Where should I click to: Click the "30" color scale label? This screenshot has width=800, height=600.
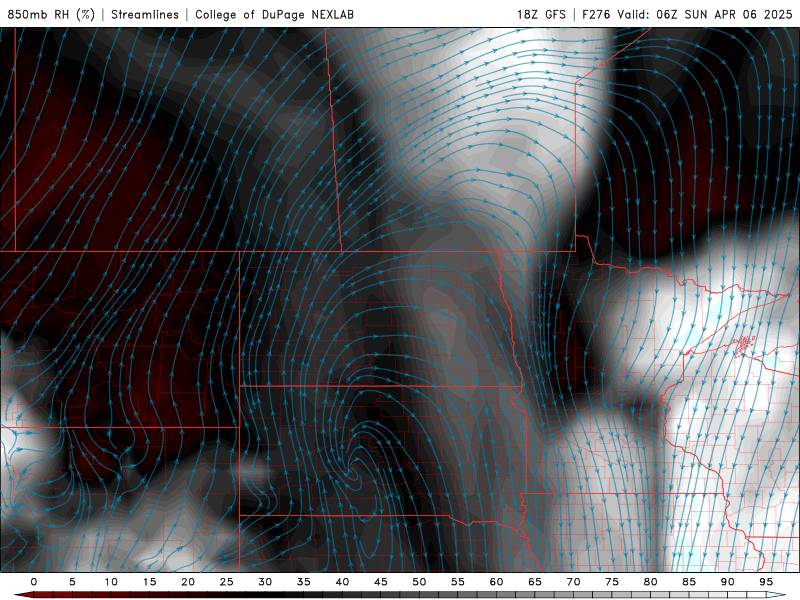[265, 582]
